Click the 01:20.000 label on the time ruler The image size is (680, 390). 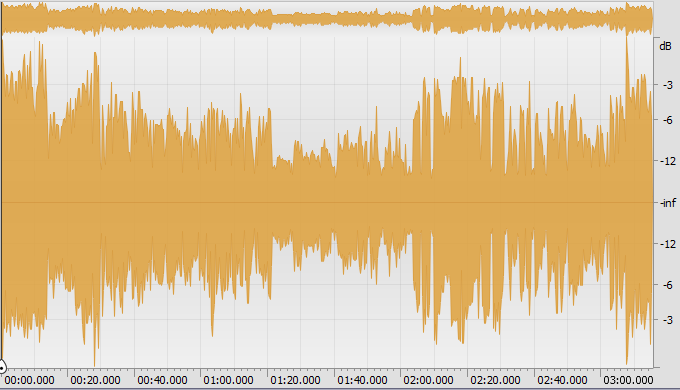coord(295,380)
